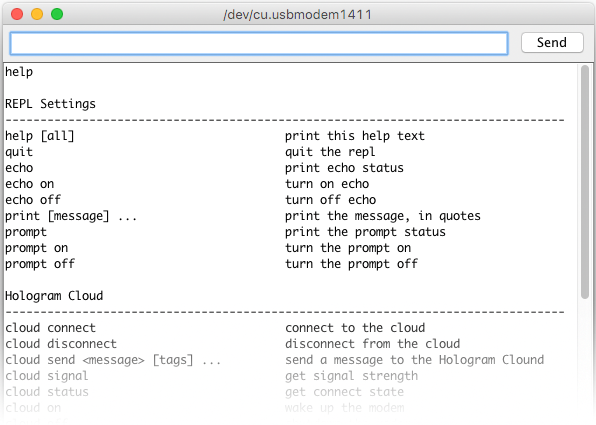
Task: Click the 'REPL Settings' section heading
Action: (51, 104)
